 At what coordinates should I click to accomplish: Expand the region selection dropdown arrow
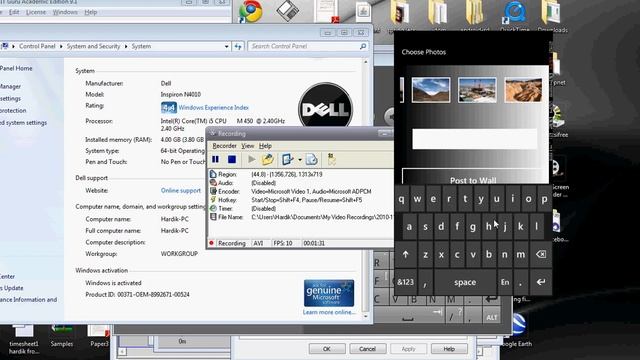(x=300, y=160)
